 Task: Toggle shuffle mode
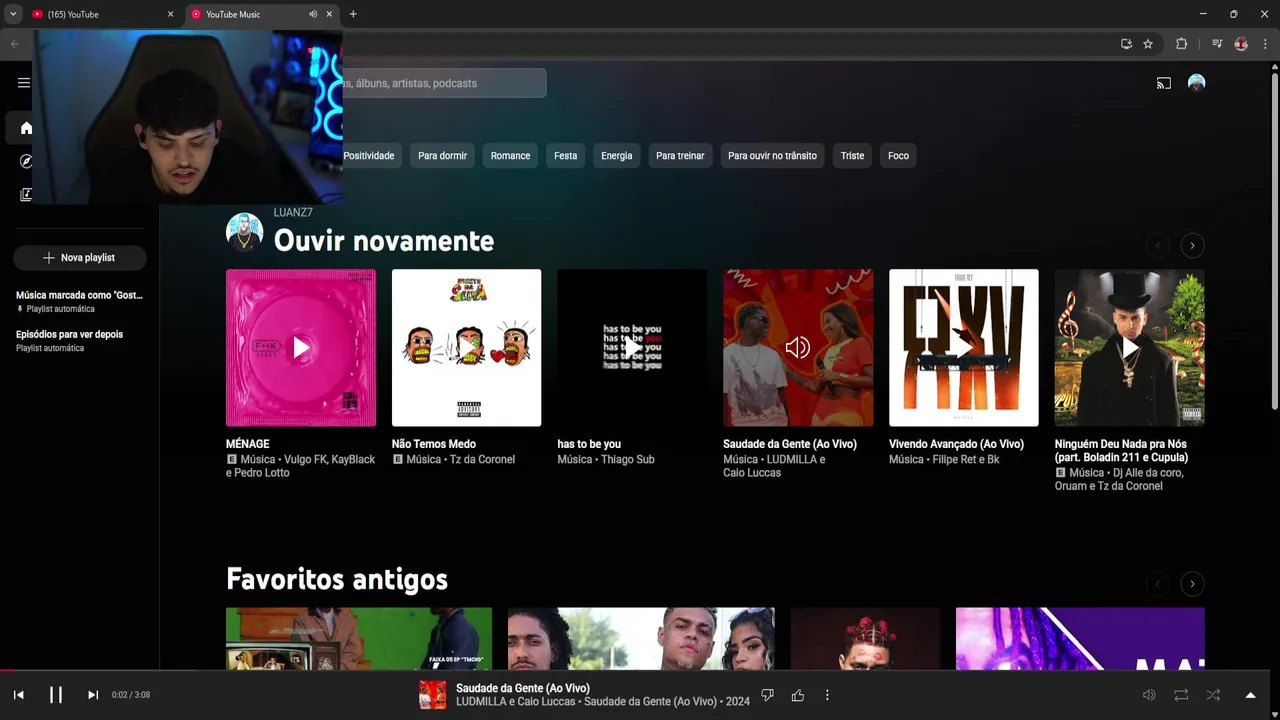pos(1213,695)
